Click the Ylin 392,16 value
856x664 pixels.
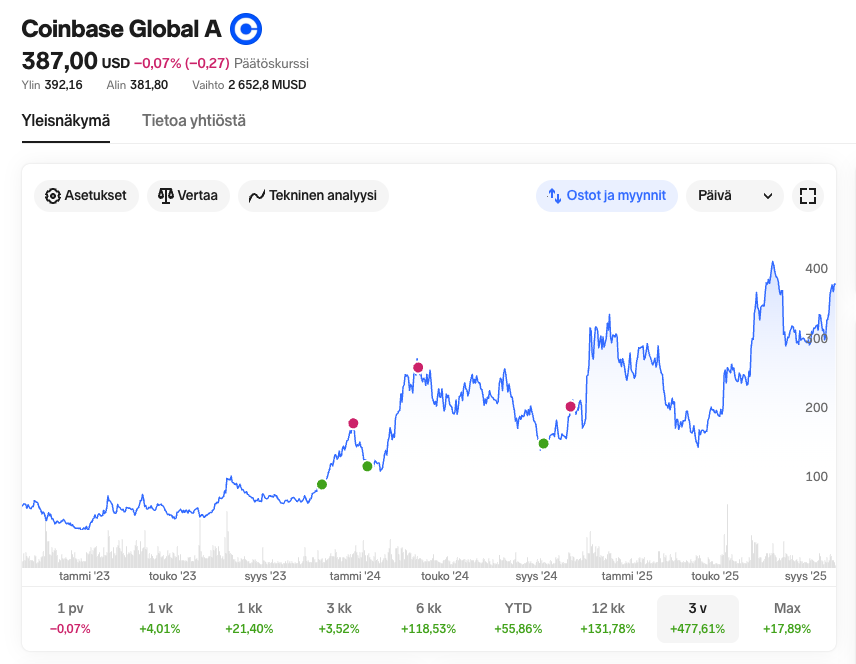[63, 85]
